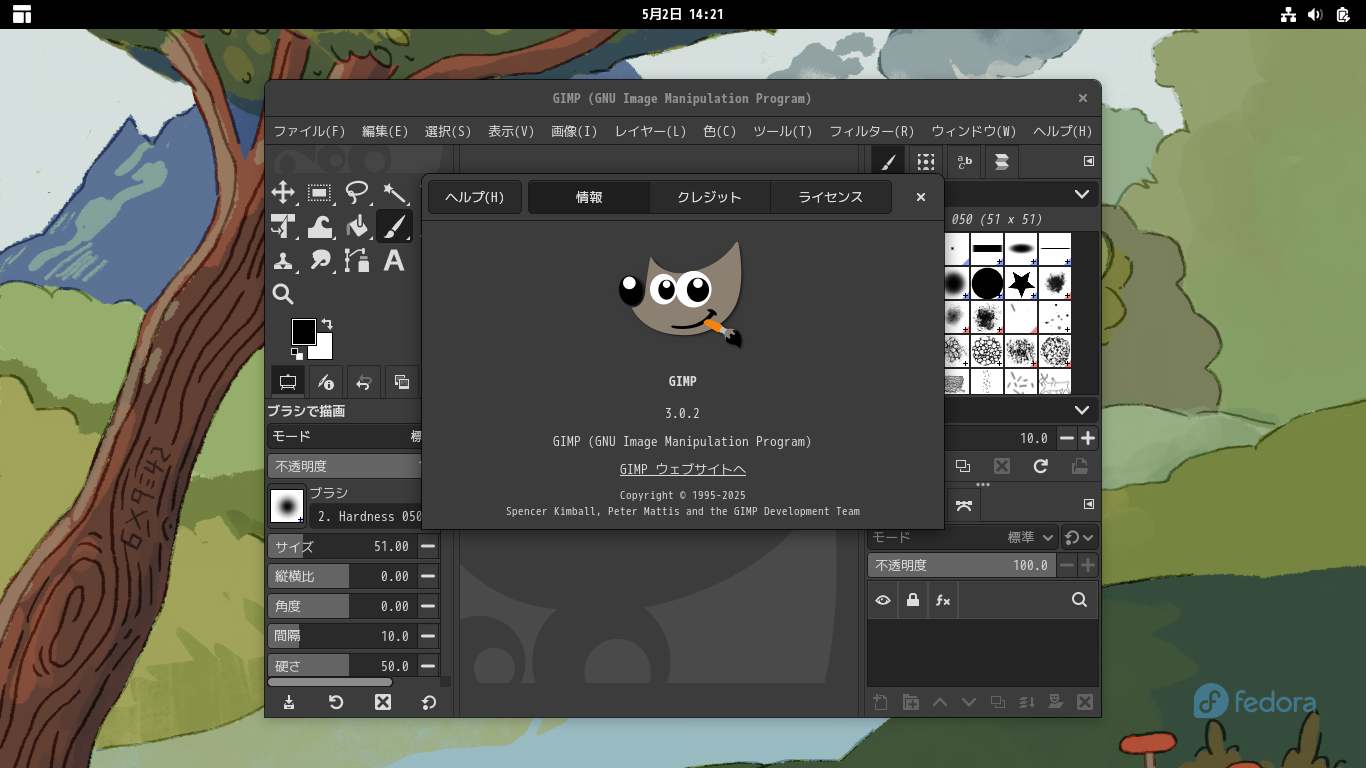1366x768 pixels.
Task: Activate the Fuzzy Select magic wand
Action: (x=394, y=193)
